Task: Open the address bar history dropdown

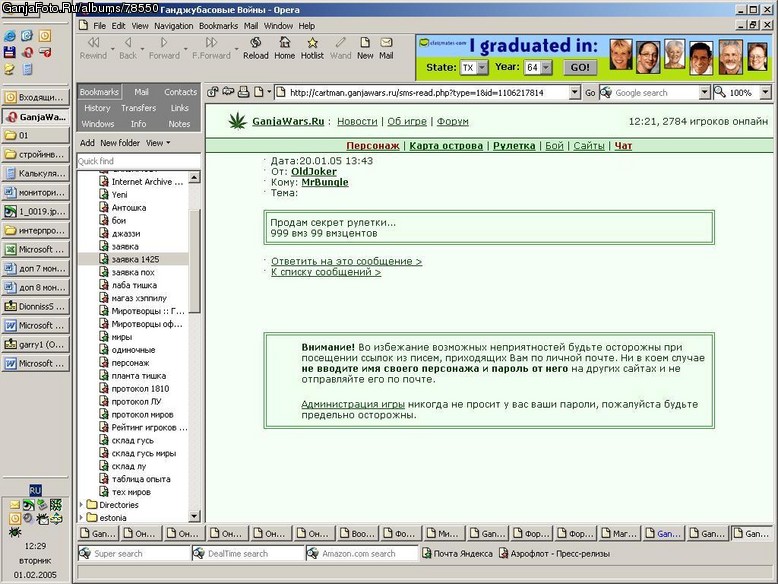Action: (x=575, y=92)
